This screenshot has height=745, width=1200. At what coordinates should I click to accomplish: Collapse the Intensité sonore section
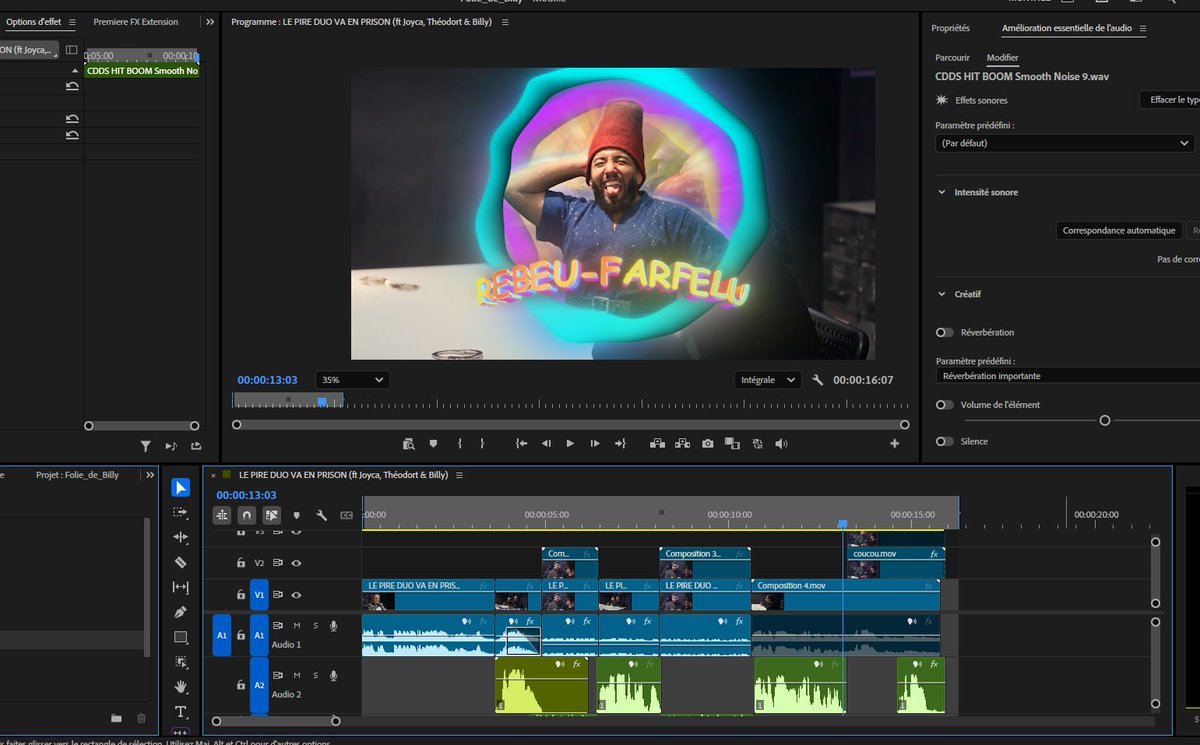[942, 192]
